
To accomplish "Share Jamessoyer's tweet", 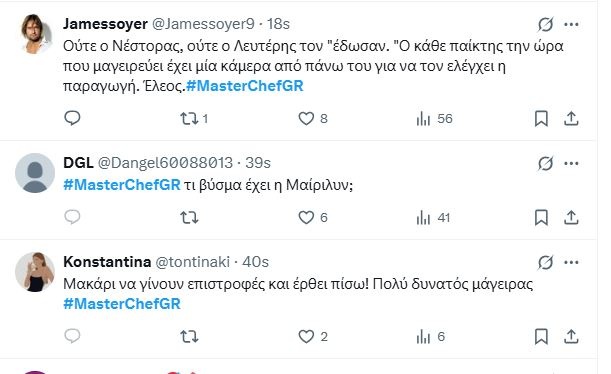I will pos(571,118).
